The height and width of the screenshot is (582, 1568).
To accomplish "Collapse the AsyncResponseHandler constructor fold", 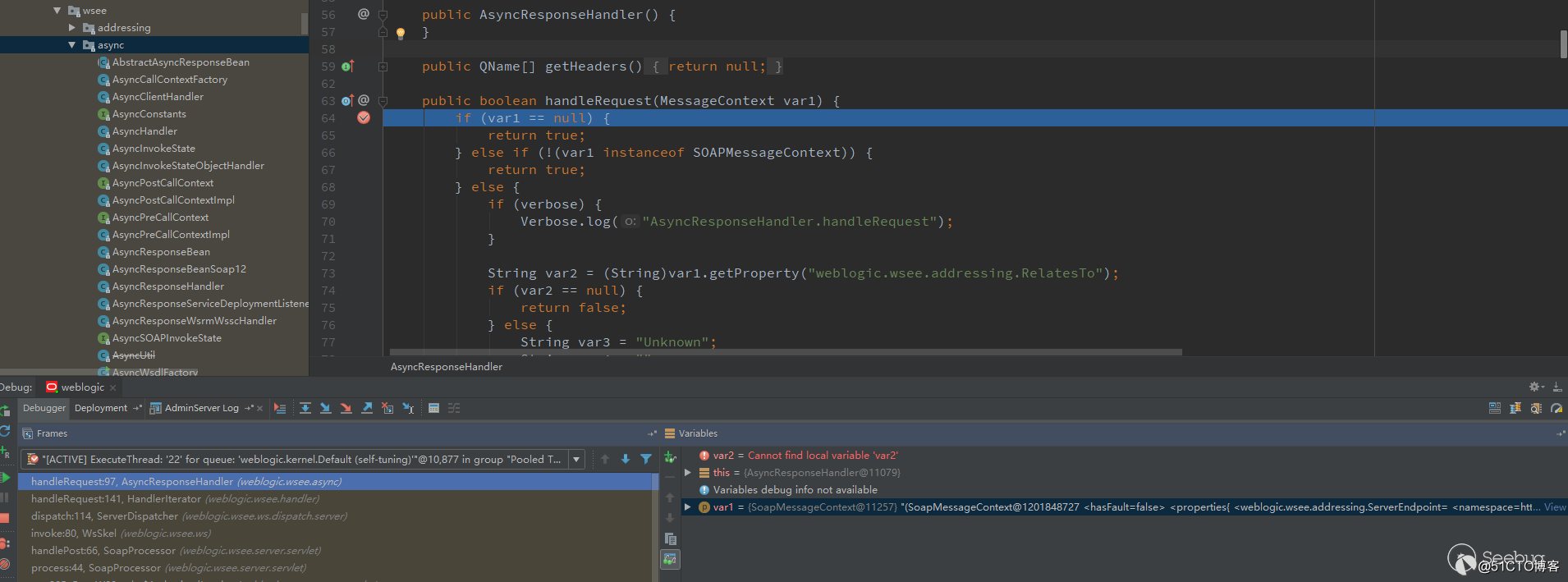I will coord(383,15).
